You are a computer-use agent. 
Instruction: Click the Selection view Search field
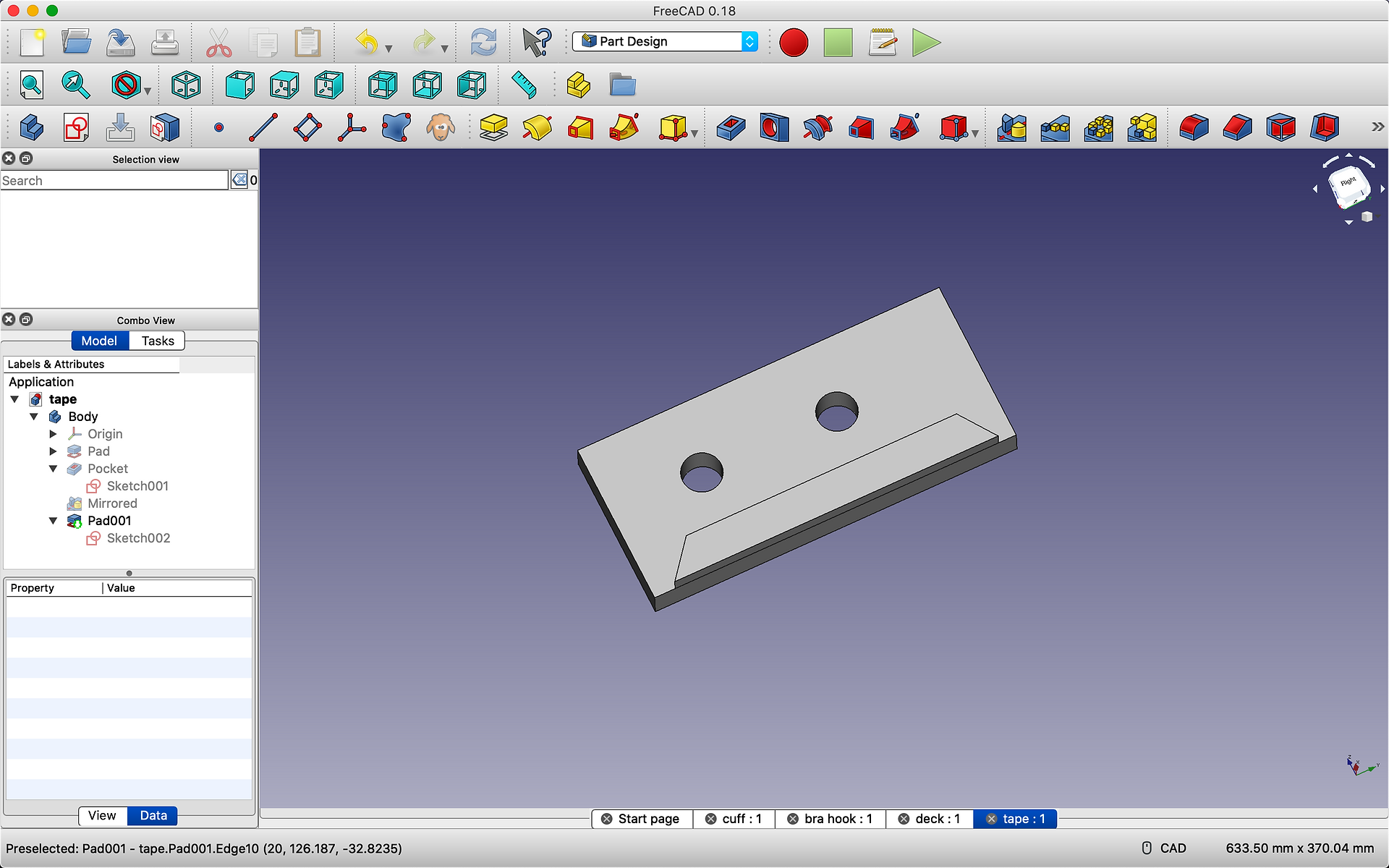[x=114, y=180]
